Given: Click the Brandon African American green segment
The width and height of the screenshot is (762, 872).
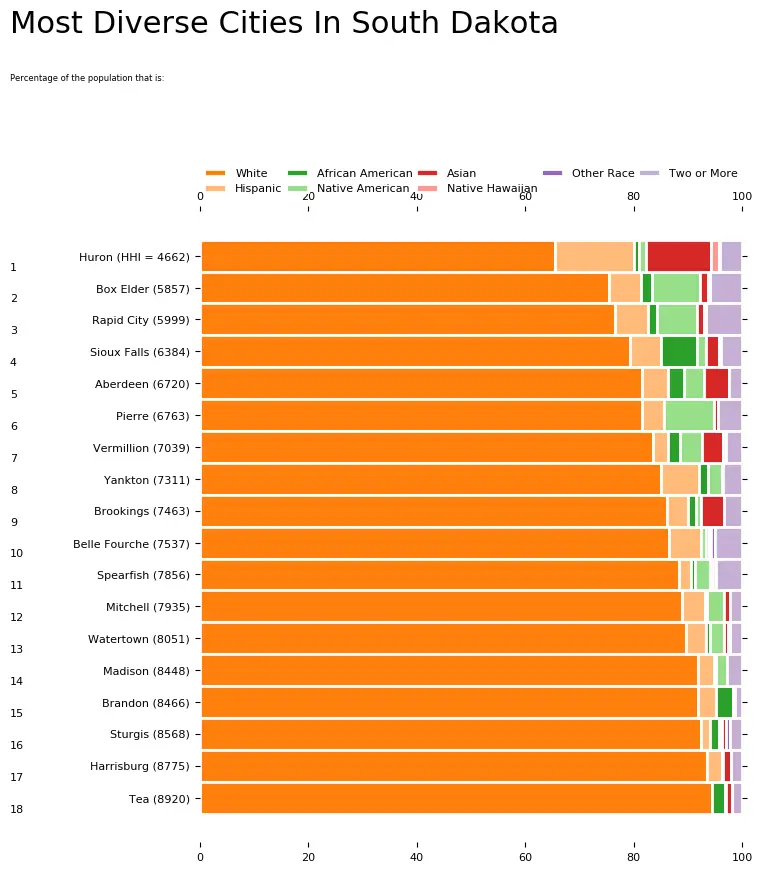Looking at the screenshot, I should tap(725, 702).
